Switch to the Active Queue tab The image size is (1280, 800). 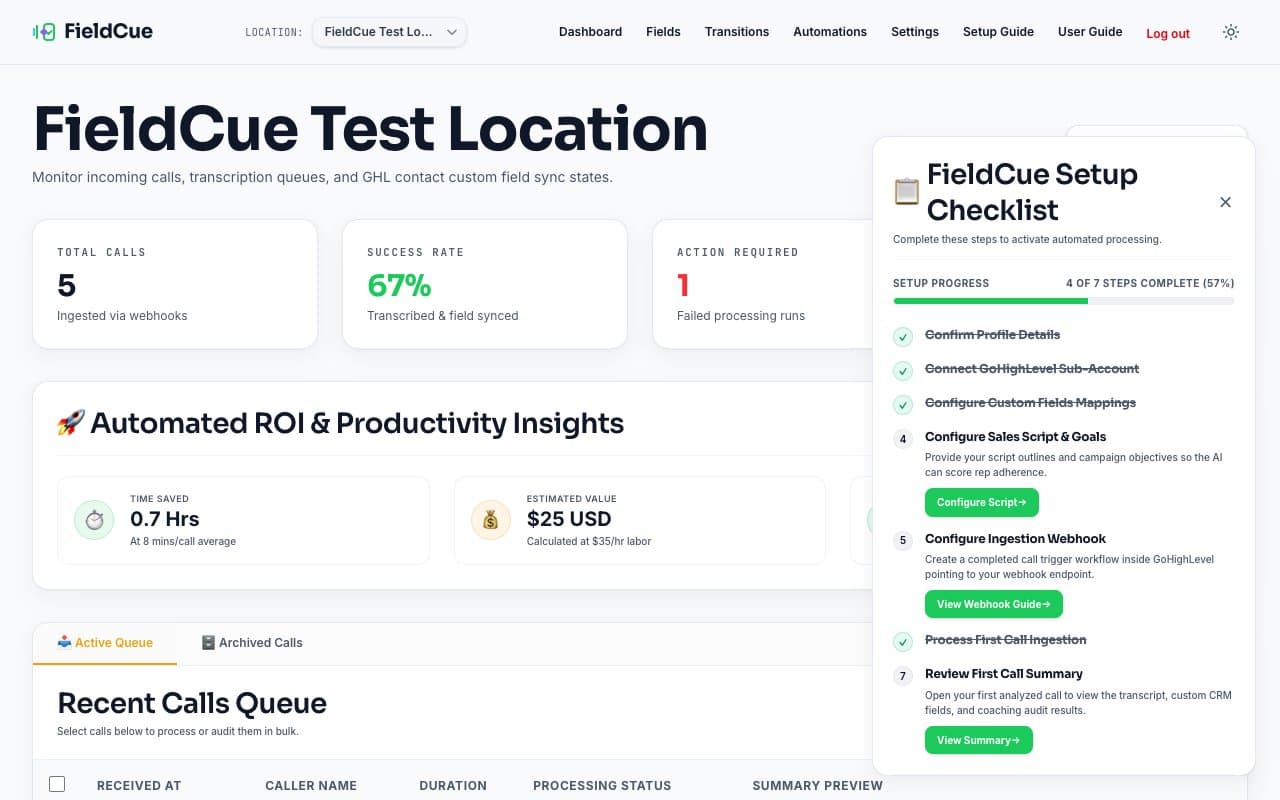tap(105, 643)
